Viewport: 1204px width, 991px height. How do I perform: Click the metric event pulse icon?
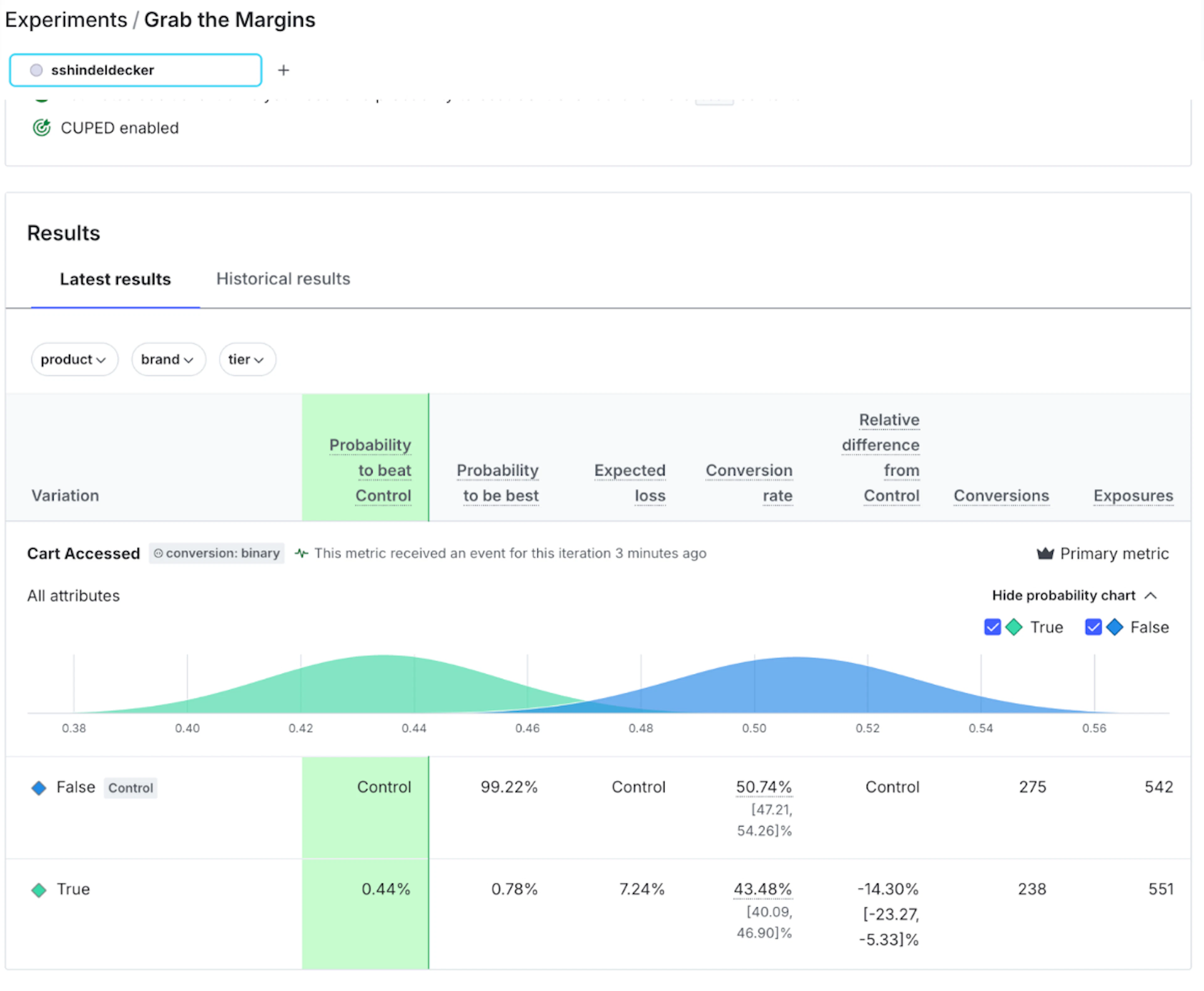(x=301, y=553)
